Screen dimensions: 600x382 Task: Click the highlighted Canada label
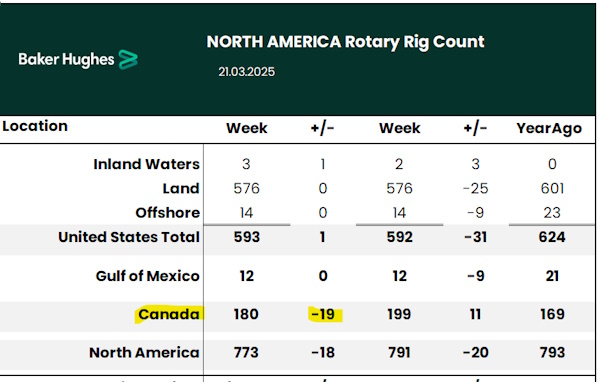(169, 314)
